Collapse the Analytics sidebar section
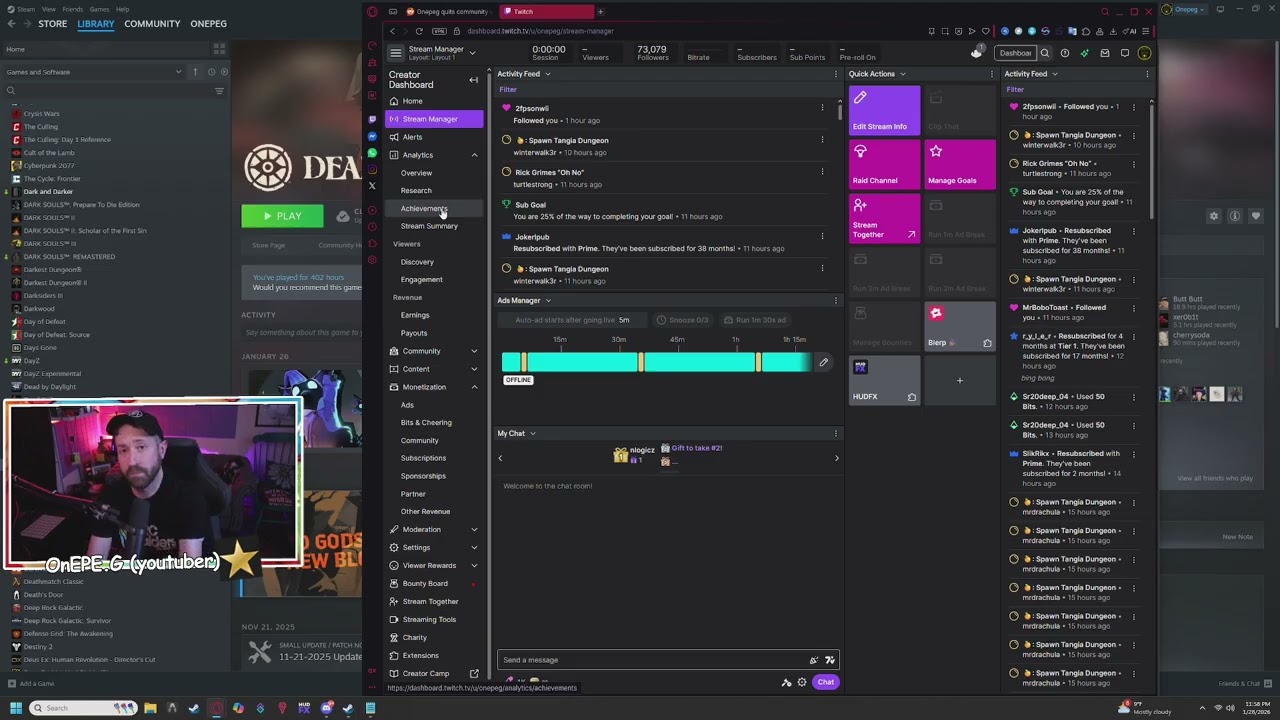The image size is (1280, 720). (x=474, y=155)
